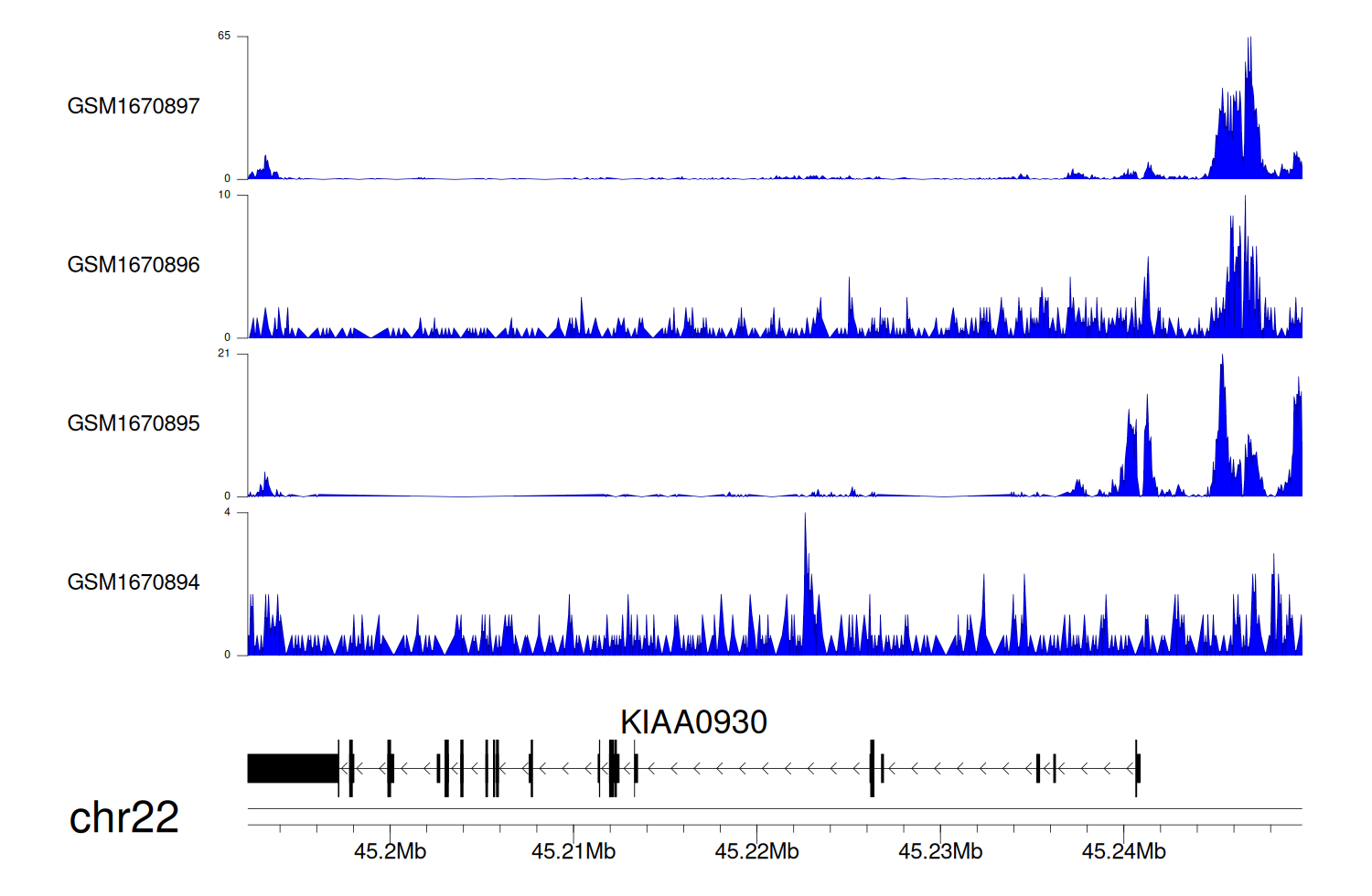
Task: Click the GSM1670897 track label
Action: [x=134, y=106]
